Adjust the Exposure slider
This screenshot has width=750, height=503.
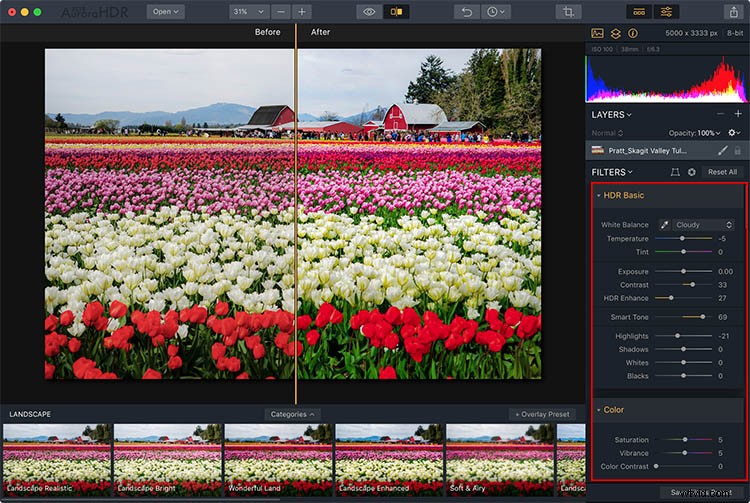tap(683, 272)
